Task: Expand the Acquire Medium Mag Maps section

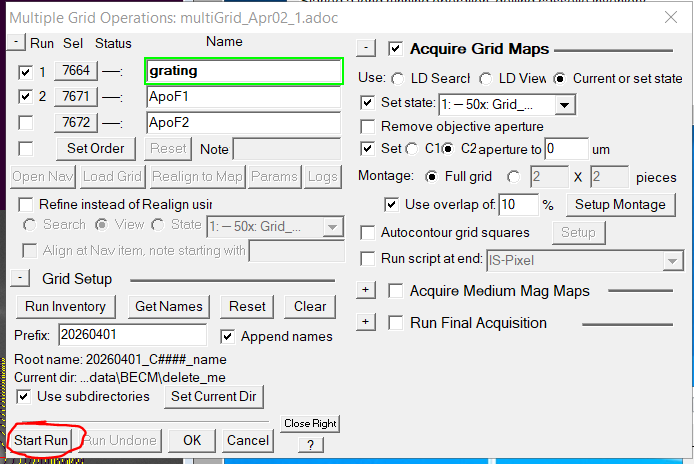Action: (x=366, y=290)
